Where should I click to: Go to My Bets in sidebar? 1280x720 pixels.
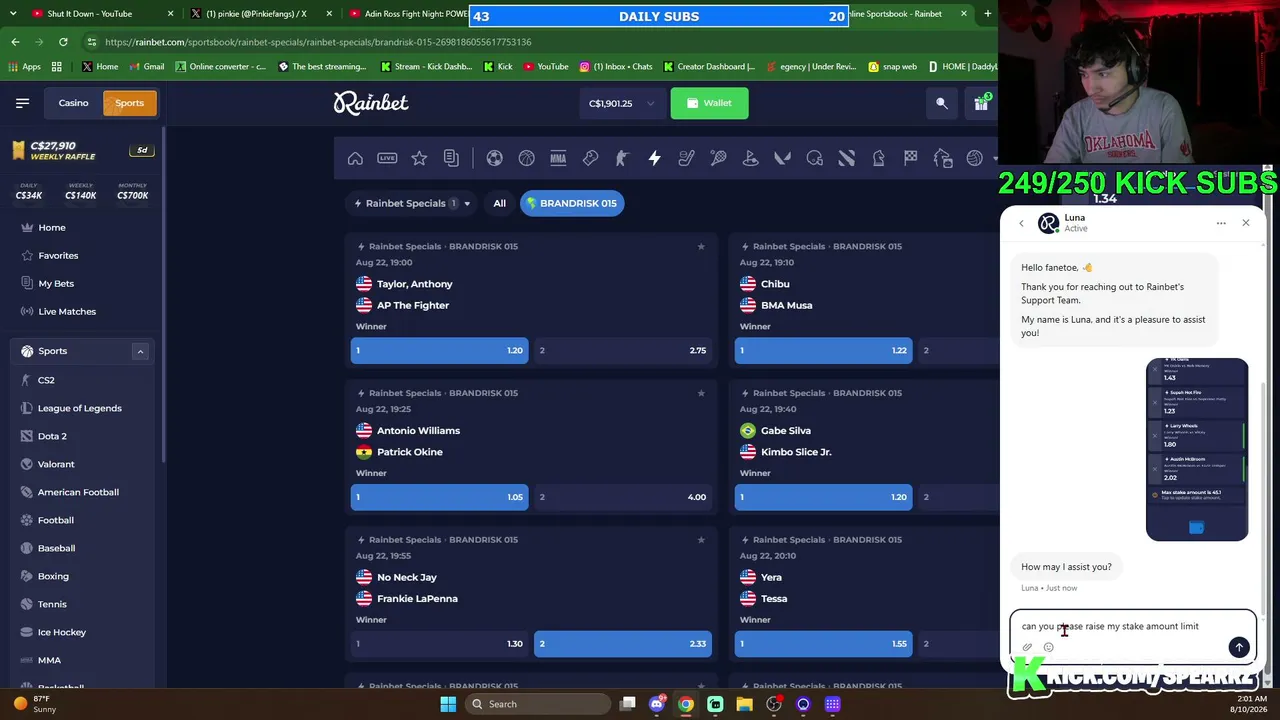56,283
